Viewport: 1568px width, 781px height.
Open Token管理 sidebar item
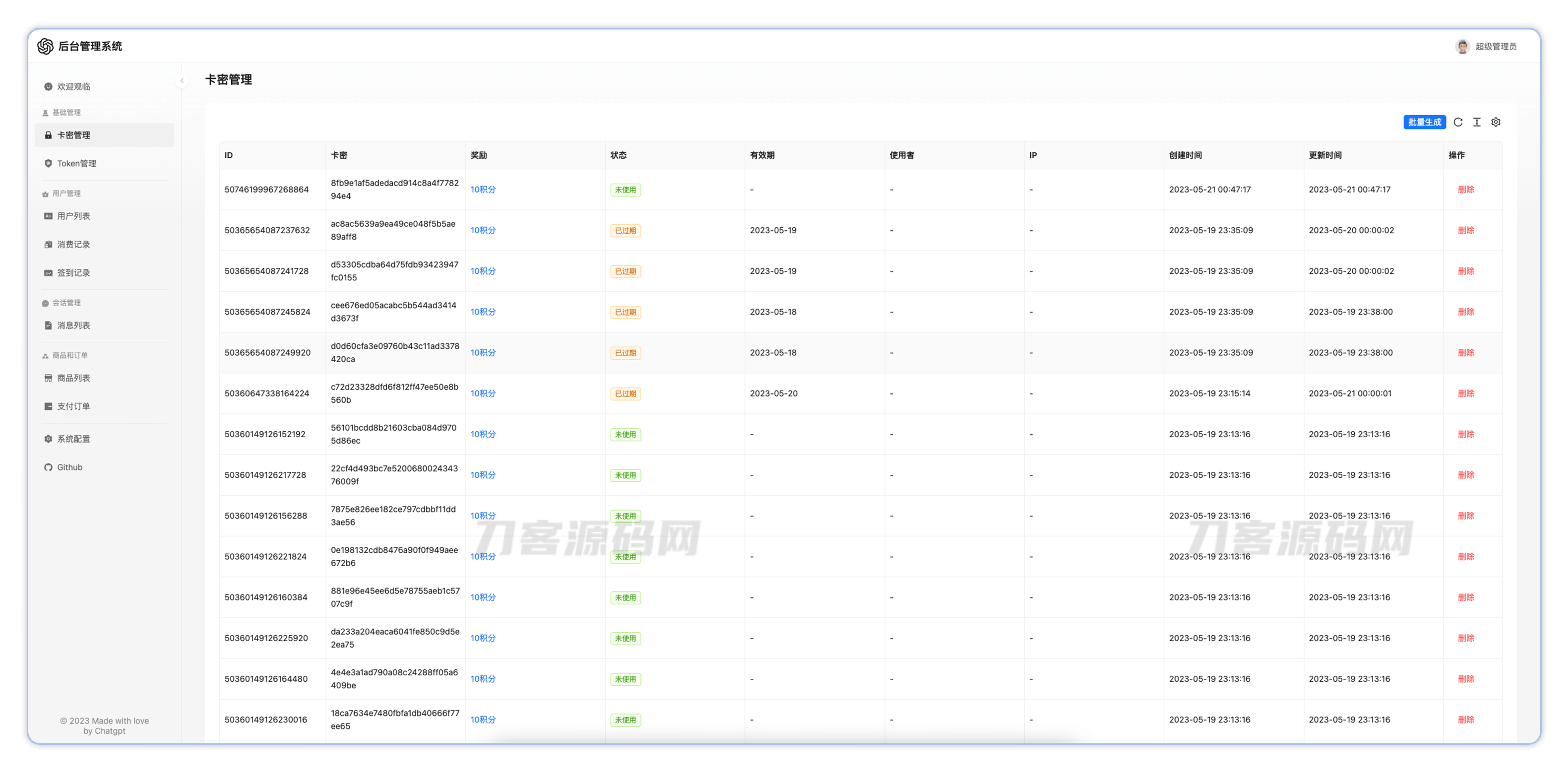76,163
